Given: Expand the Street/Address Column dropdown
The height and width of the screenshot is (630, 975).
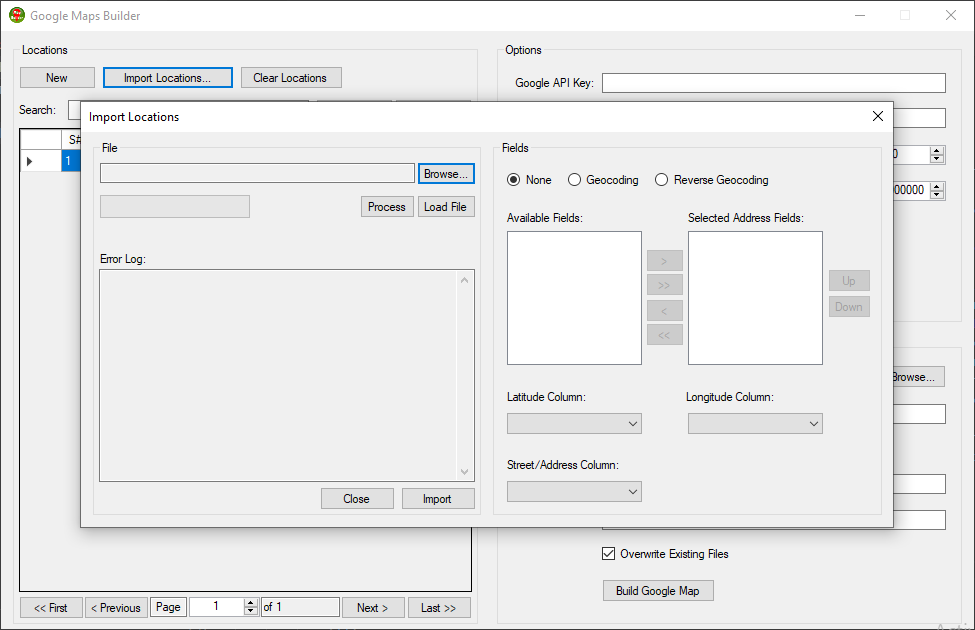Looking at the screenshot, I should (x=634, y=491).
